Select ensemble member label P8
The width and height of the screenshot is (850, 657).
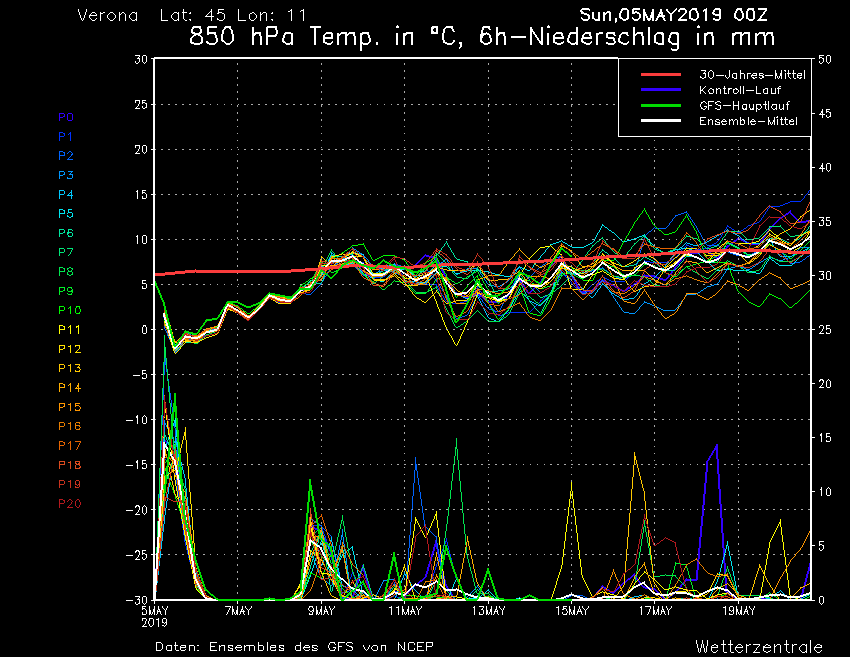coord(66,272)
